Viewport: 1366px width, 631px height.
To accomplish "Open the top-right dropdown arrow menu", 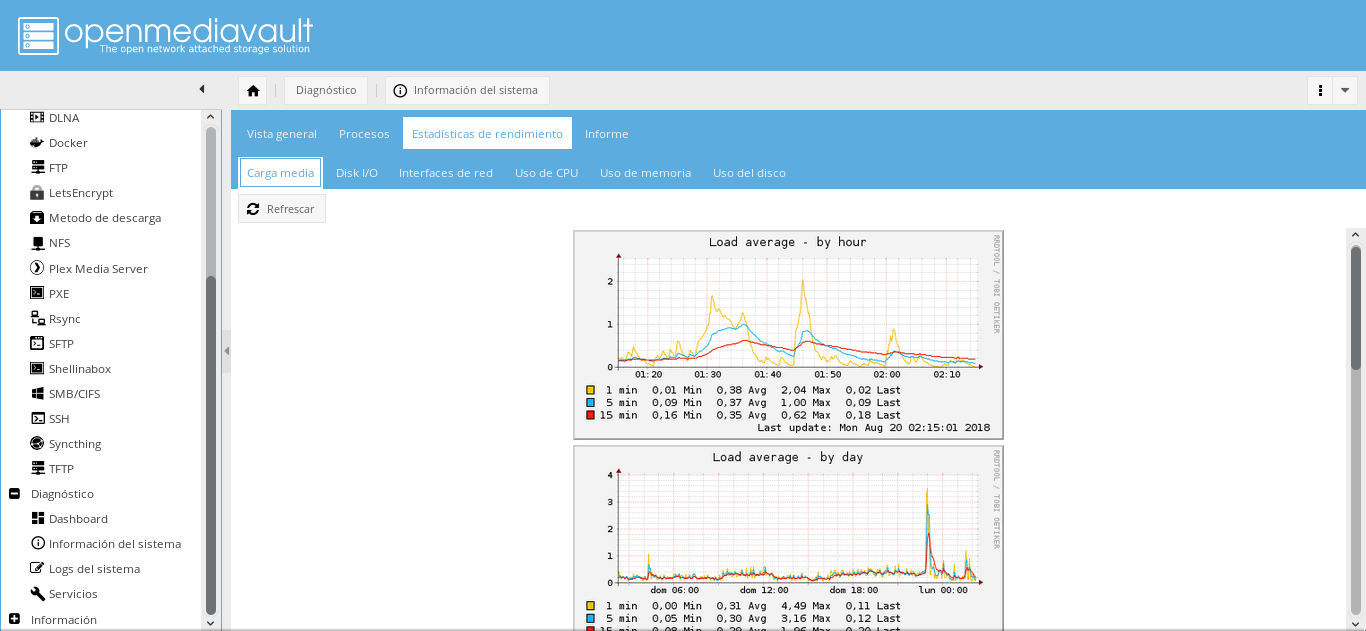I will pyautogui.click(x=1345, y=90).
